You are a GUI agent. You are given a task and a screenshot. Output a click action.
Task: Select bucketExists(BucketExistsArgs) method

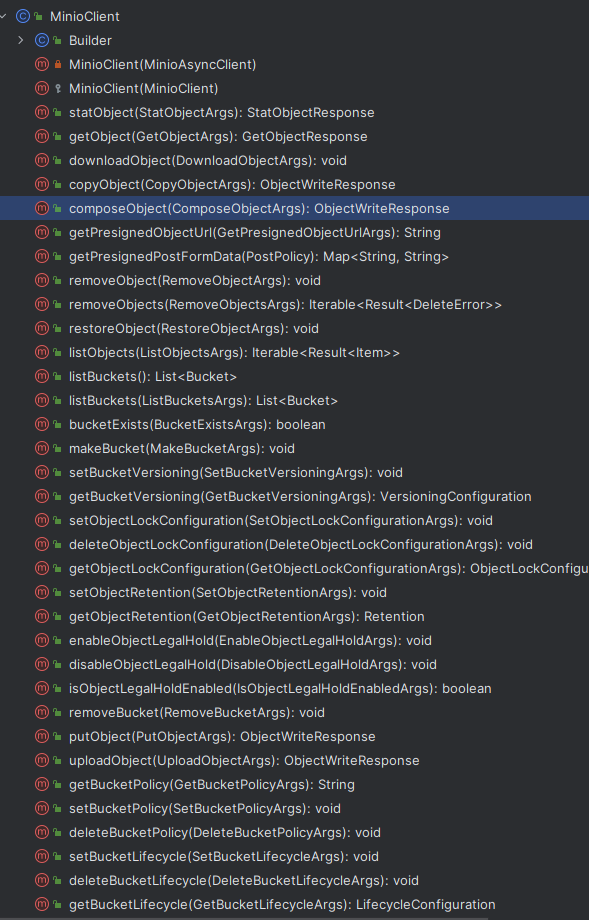[197, 425]
